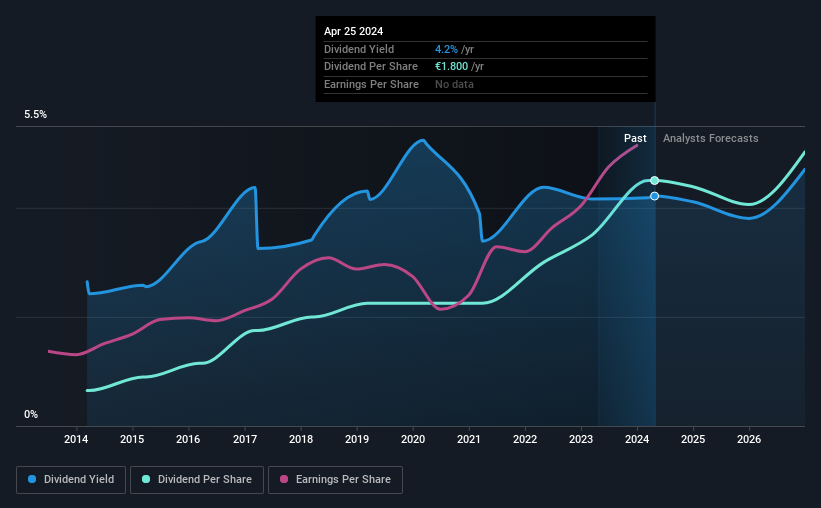This screenshot has width=821, height=508.
Task: Click the 2026 x-axis label
Action: [749, 439]
